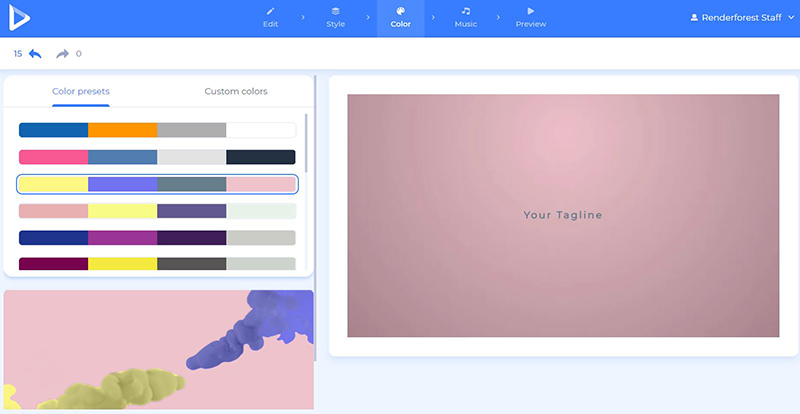
Task: Select the maroon-yellow-dark gray preset
Action: point(157,264)
